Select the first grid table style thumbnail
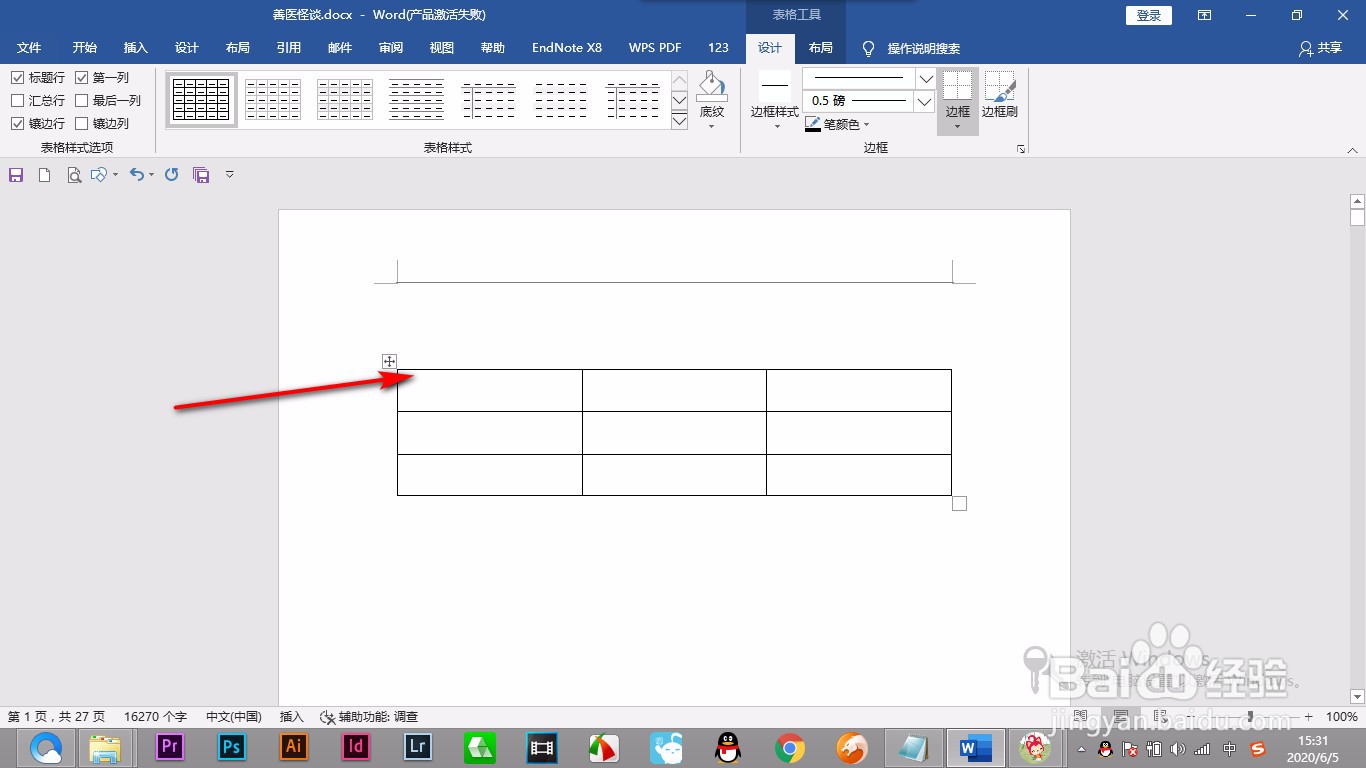The image size is (1366, 768). (201, 100)
